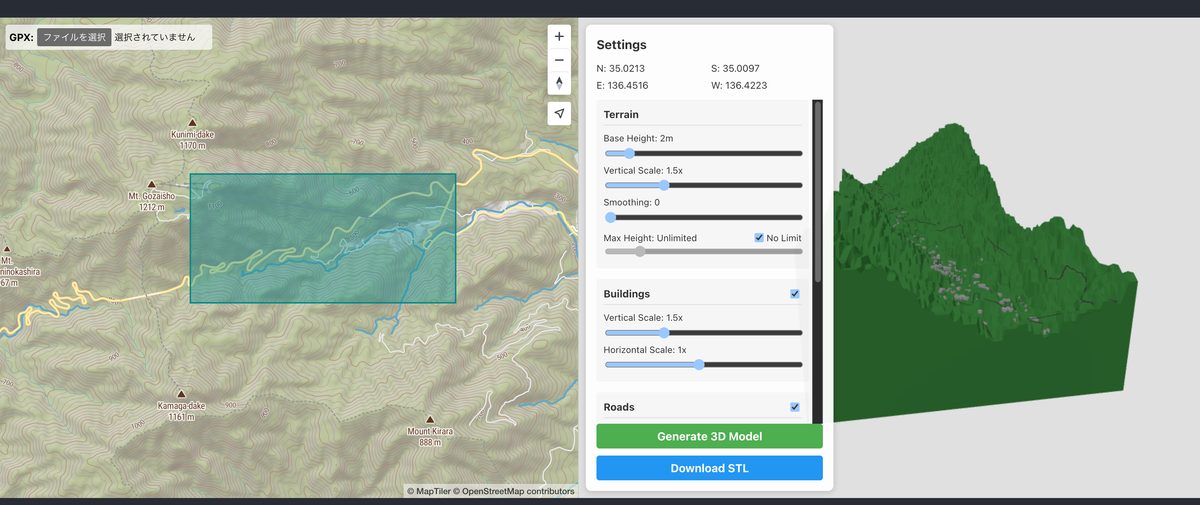Click Mt. Gozaisho peak marker

tap(151, 184)
